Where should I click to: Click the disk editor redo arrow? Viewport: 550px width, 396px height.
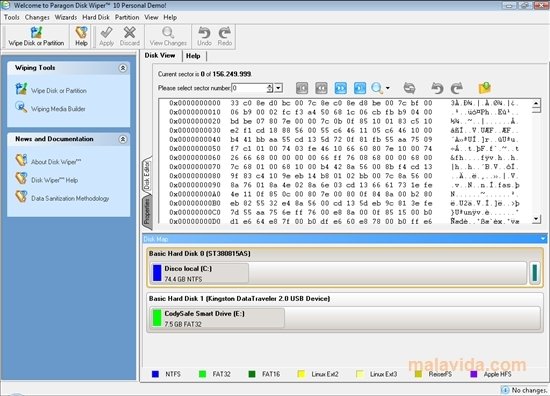[457, 88]
